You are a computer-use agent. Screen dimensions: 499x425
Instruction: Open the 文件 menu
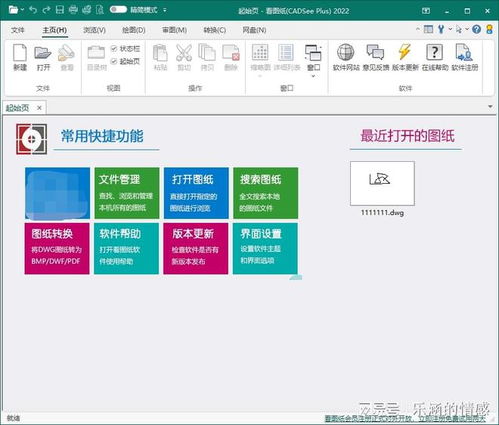[18, 30]
